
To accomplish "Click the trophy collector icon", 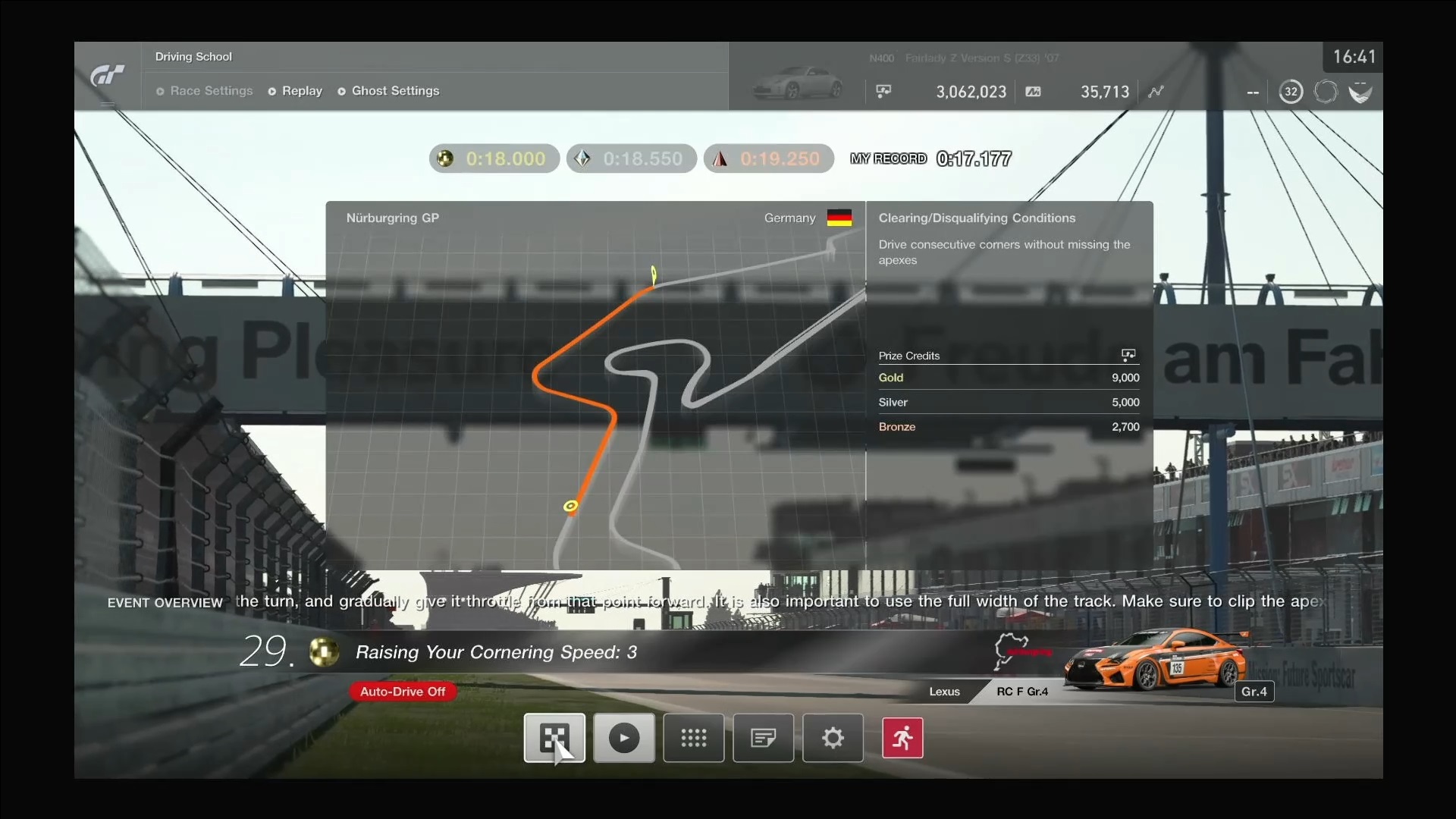I will click(x=1360, y=92).
